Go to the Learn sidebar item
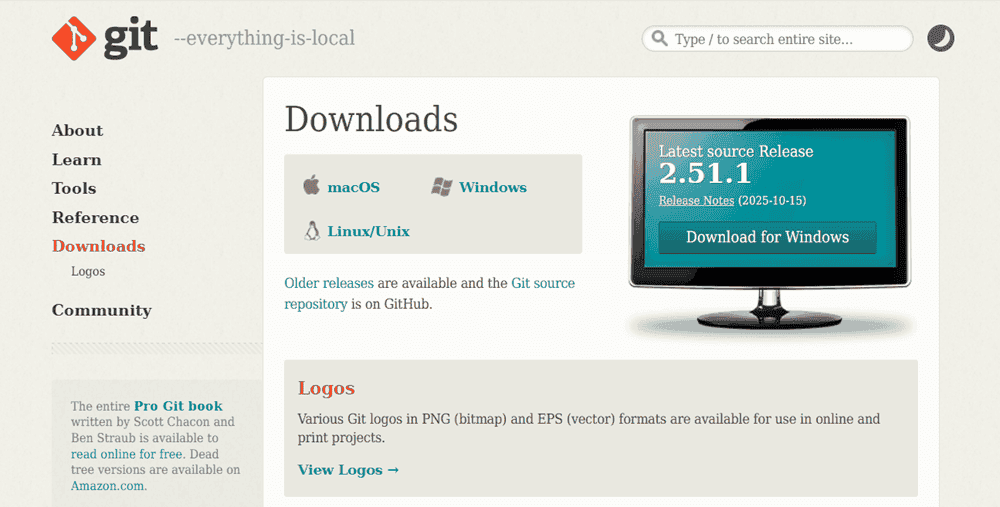 pyautogui.click(x=76, y=159)
